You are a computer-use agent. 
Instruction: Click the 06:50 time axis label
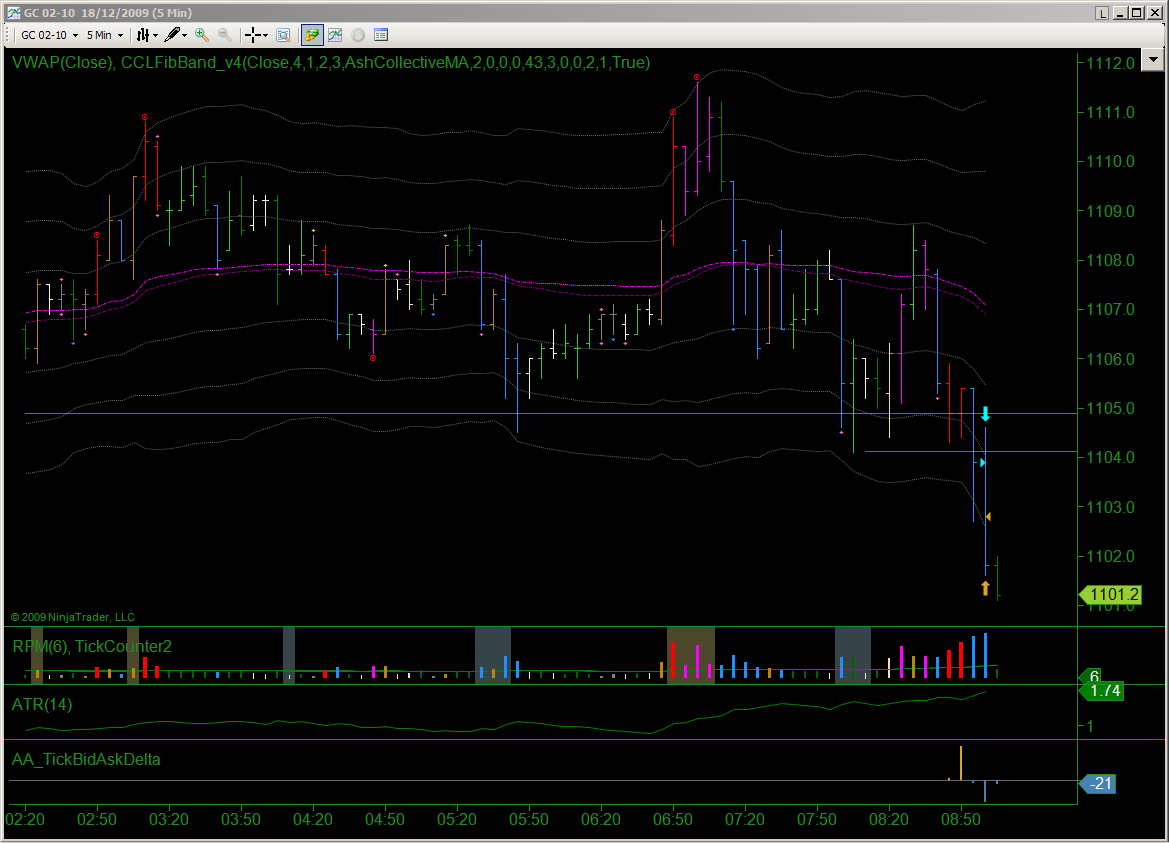pyautogui.click(x=672, y=820)
